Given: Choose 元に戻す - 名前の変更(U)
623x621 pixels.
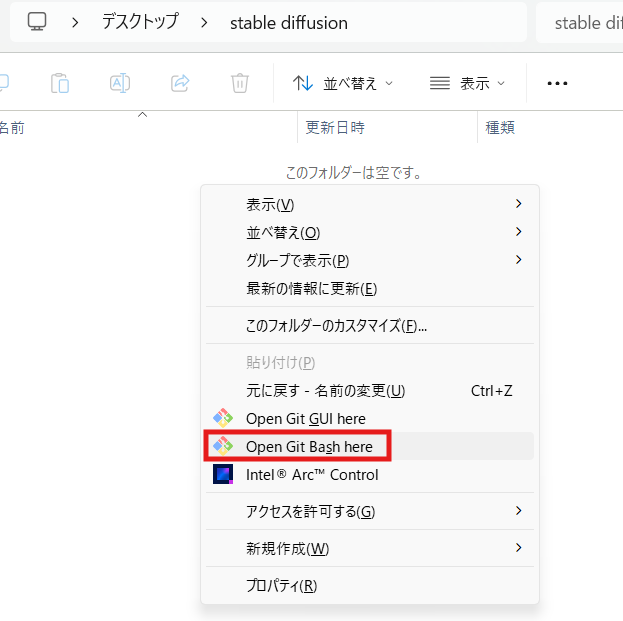Looking at the screenshot, I should coord(370,391).
